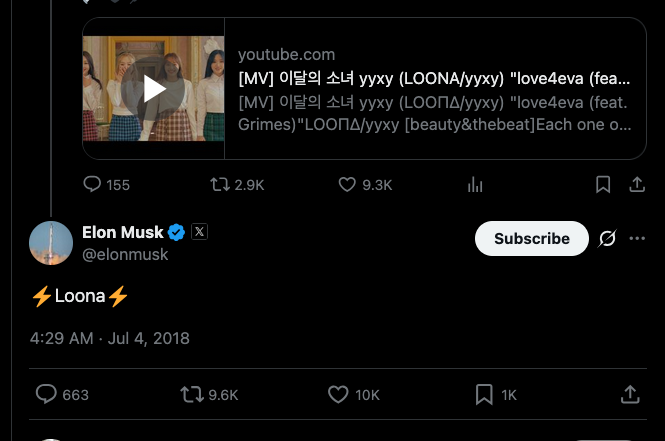
Task: Play the LOONA love4eva video thumbnail
Action: coord(153,89)
